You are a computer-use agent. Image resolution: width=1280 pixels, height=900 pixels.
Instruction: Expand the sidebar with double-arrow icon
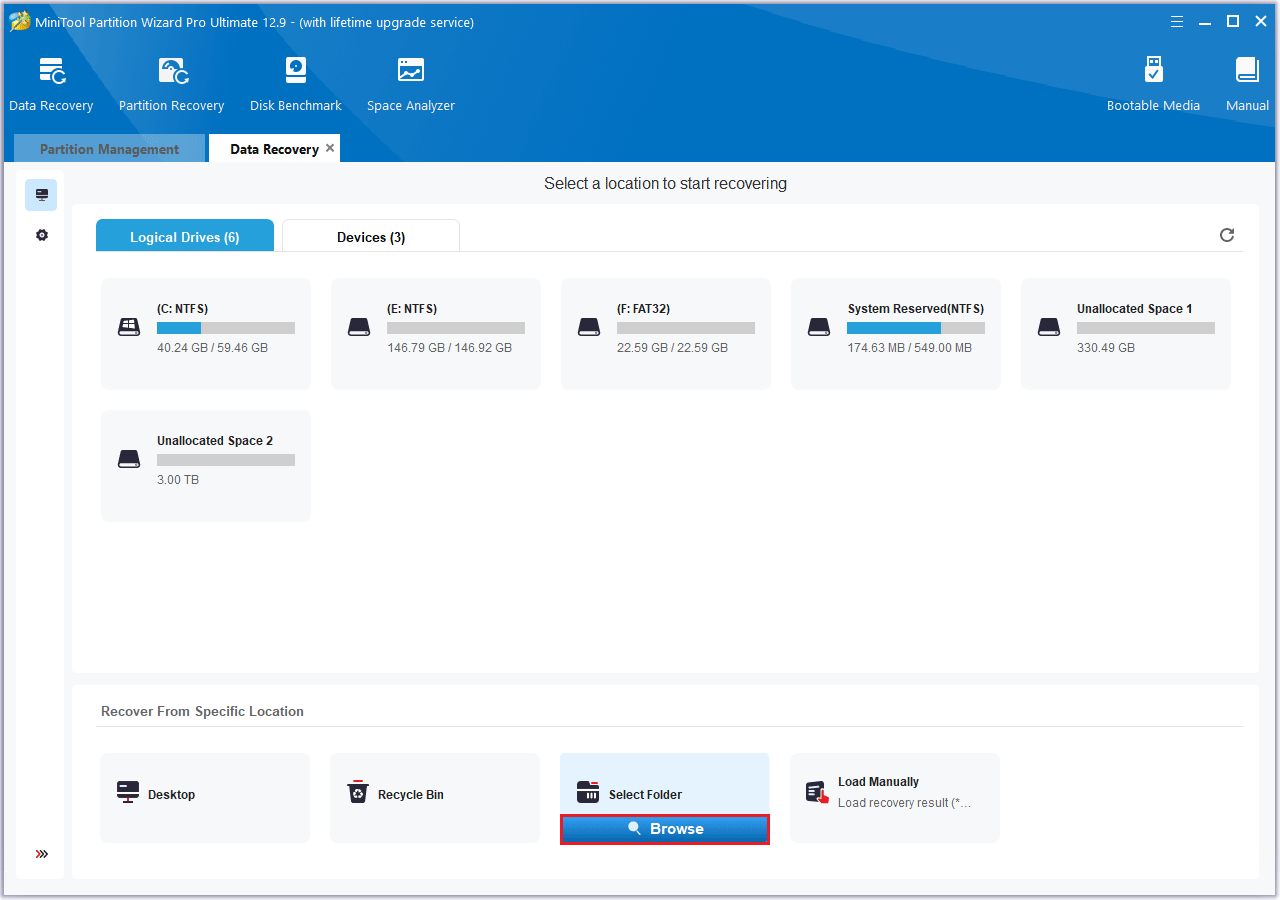coord(42,854)
